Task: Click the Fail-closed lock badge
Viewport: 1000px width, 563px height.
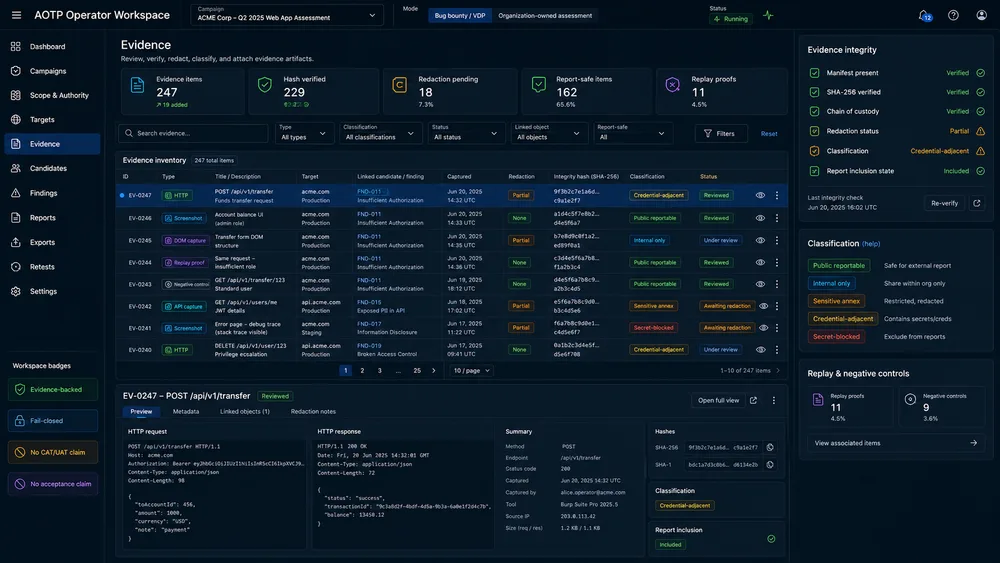Action: click(x=52, y=421)
